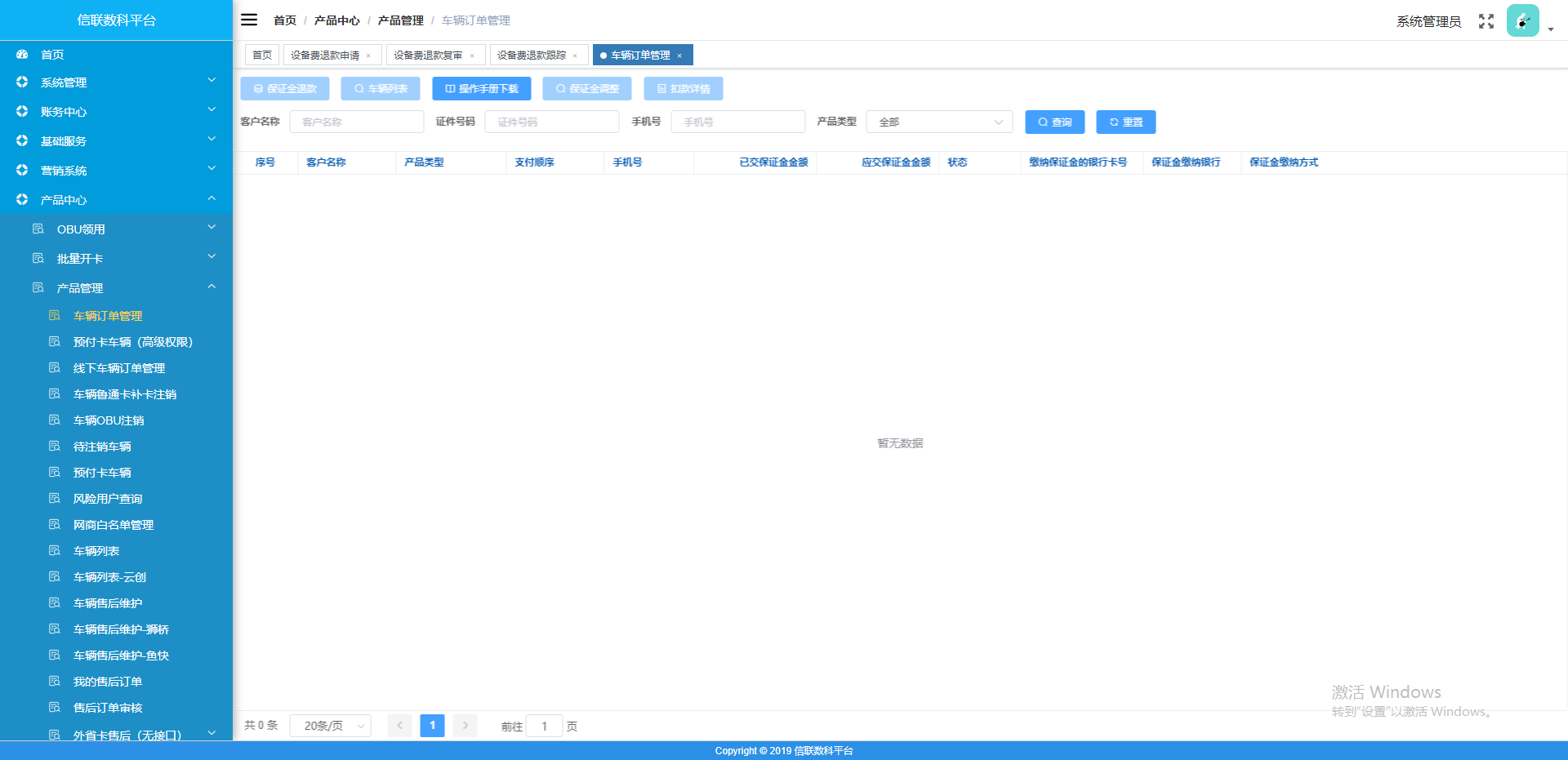Click the 基础服务 sidebar icon
1568x760 pixels.
[x=22, y=140]
